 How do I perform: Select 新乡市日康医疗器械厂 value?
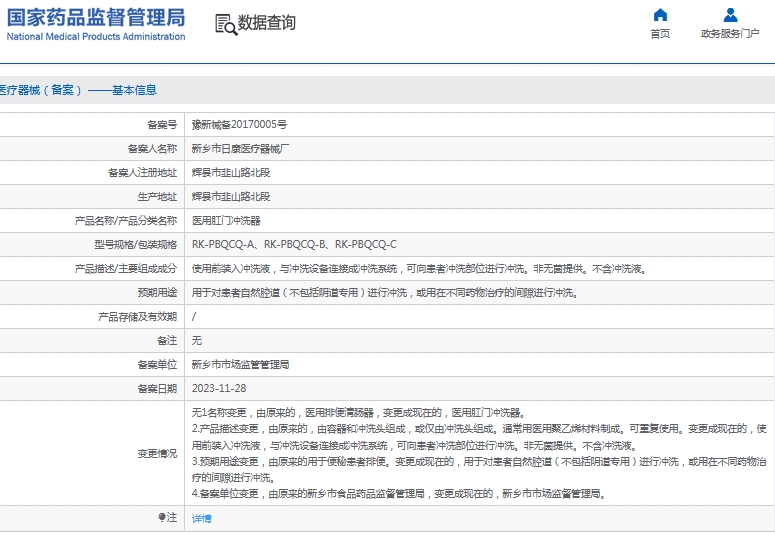pos(241,149)
